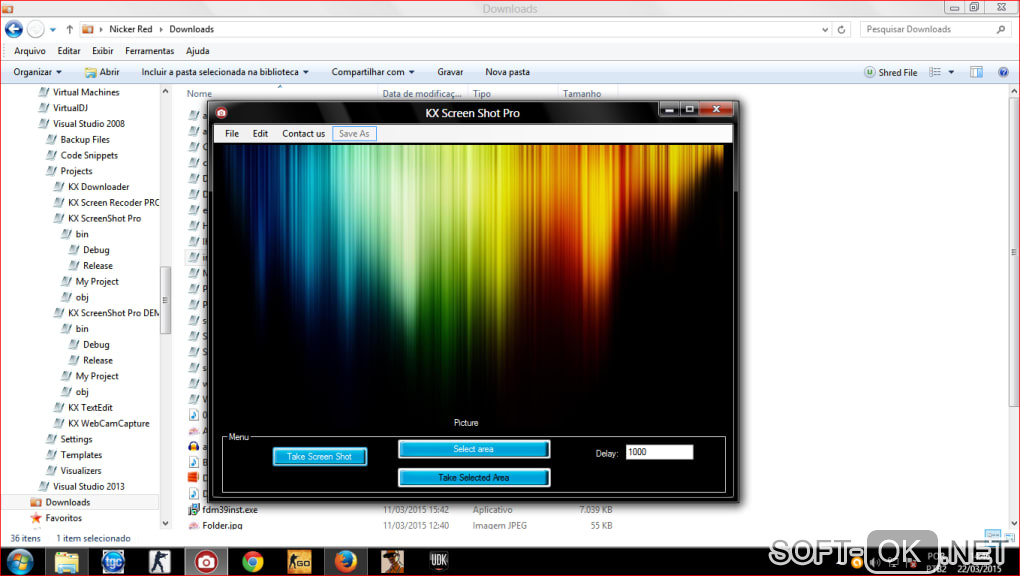Open Counter-Strike icon on the taskbar
The image size is (1020, 576).
(159, 561)
